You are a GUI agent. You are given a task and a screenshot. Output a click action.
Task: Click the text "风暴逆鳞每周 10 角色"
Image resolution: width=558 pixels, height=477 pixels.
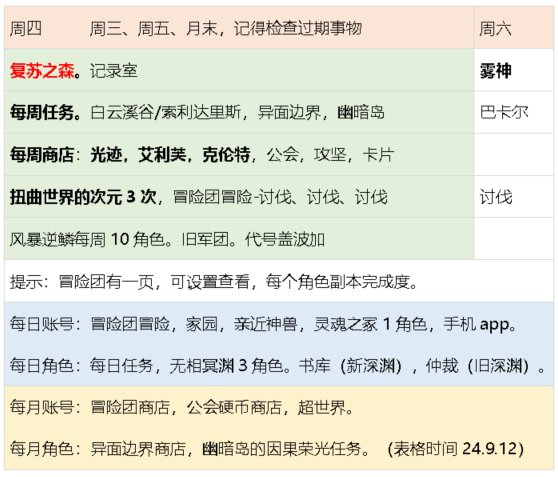tap(87, 239)
